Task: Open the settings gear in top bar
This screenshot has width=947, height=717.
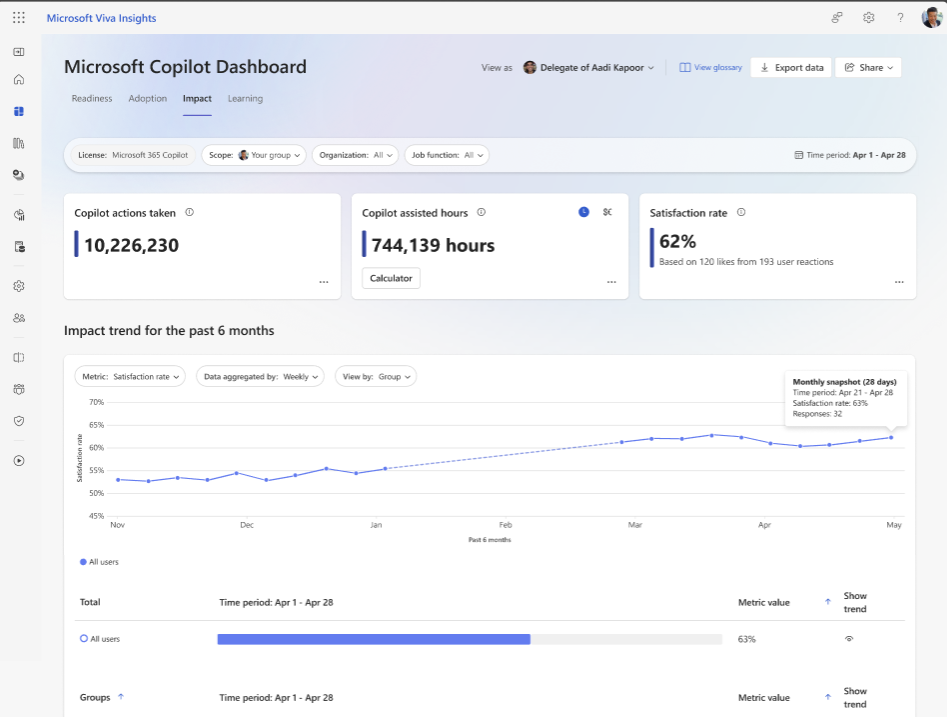Action: (869, 18)
